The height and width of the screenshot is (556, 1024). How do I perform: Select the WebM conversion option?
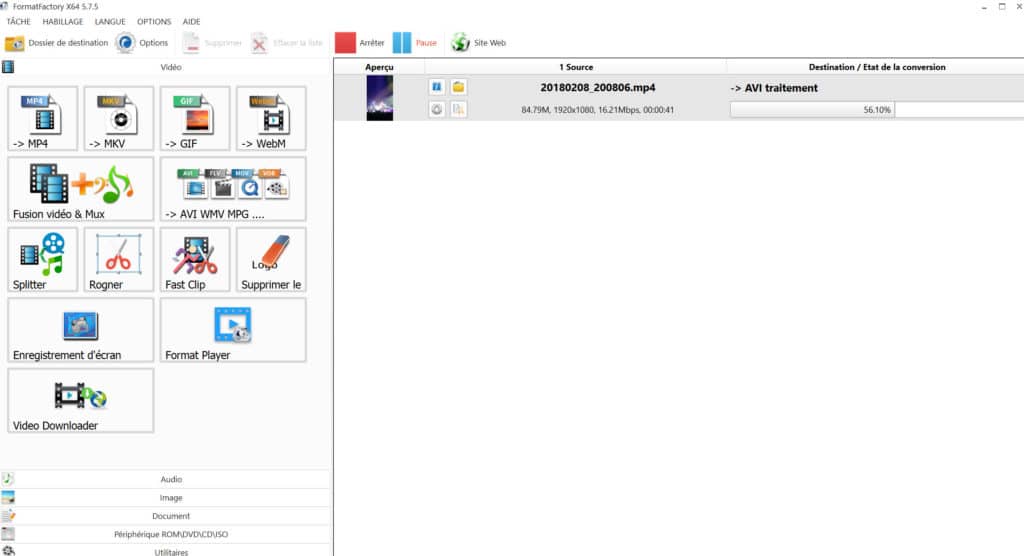click(271, 119)
